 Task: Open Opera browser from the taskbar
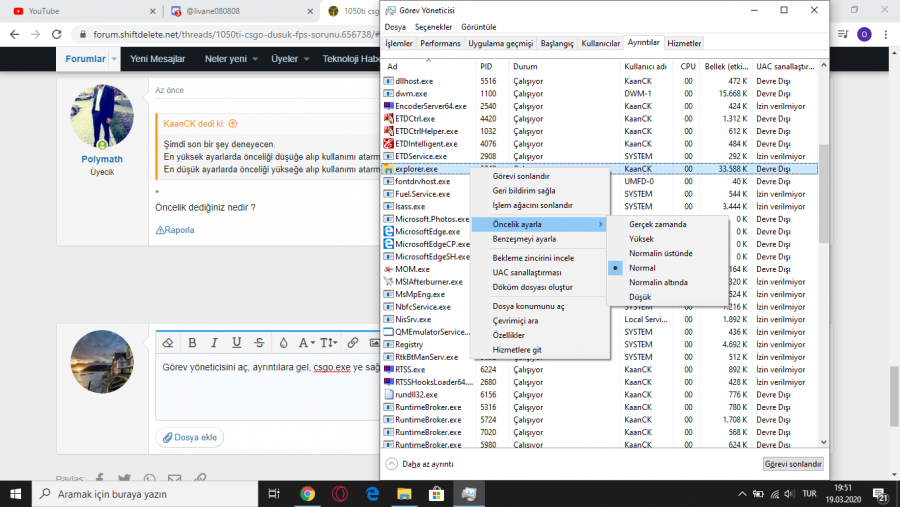(x=339, y=494)
